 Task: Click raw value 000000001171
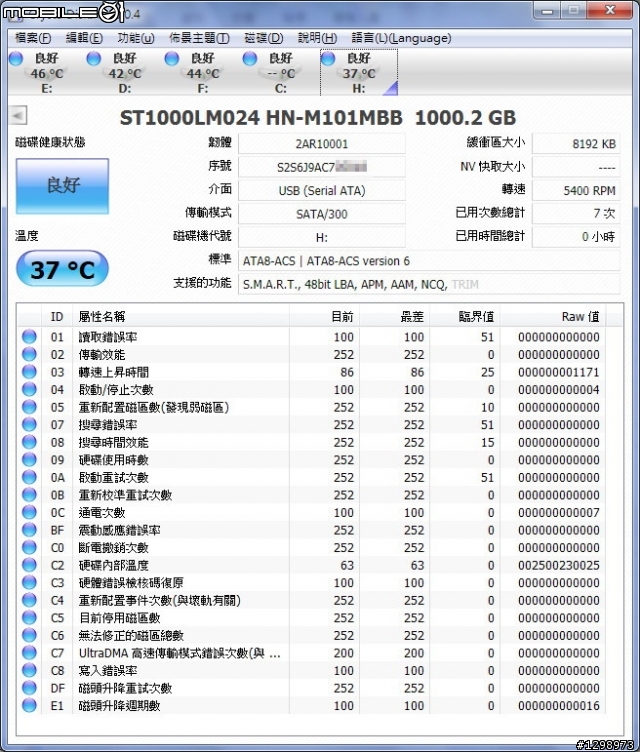pyautogui.click(x=558, y=372)
